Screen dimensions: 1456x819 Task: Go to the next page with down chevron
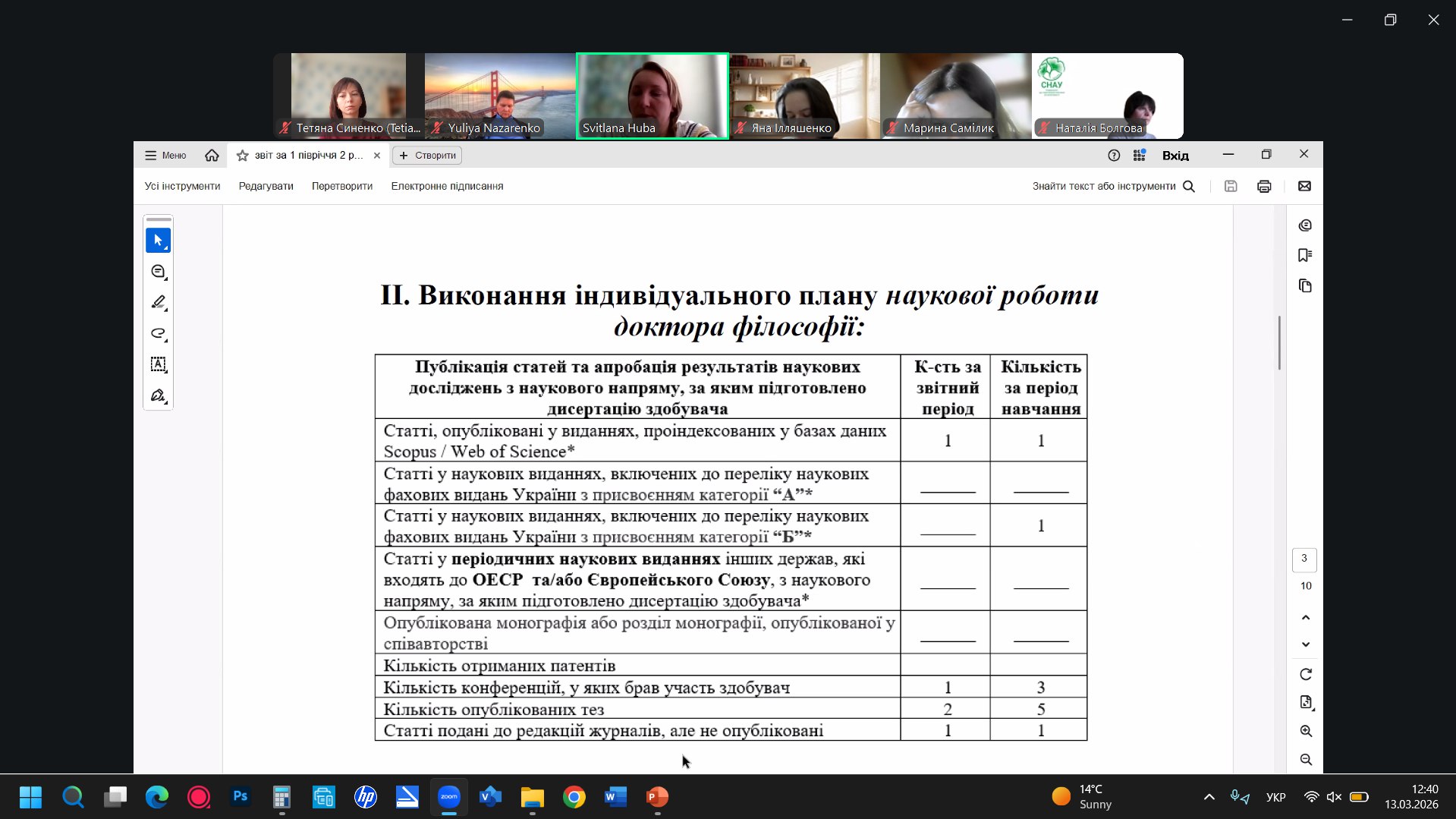1305,644
